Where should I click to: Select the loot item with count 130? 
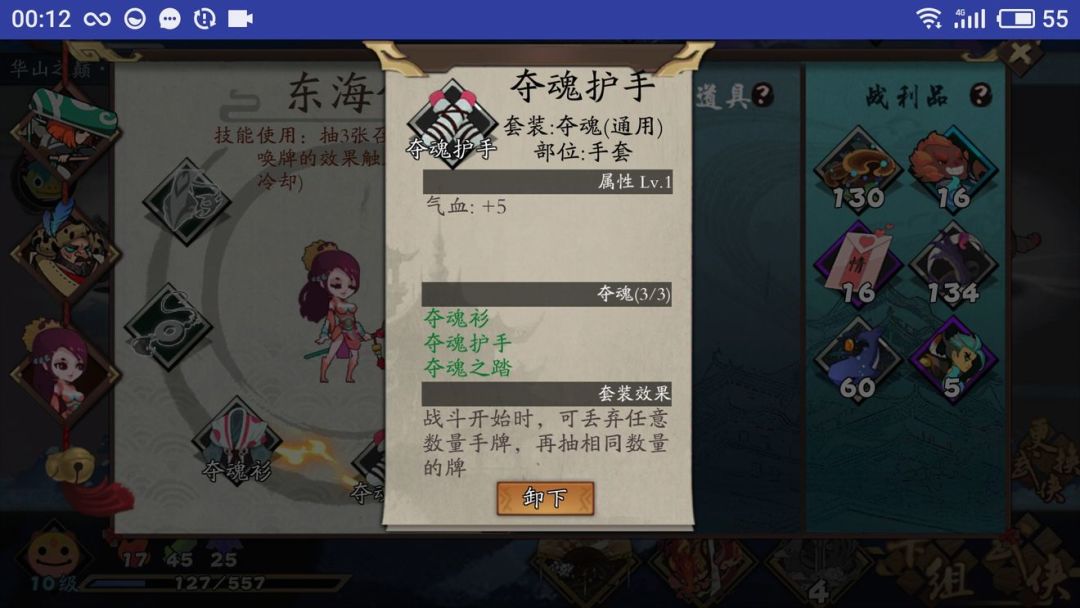point(858,171)
